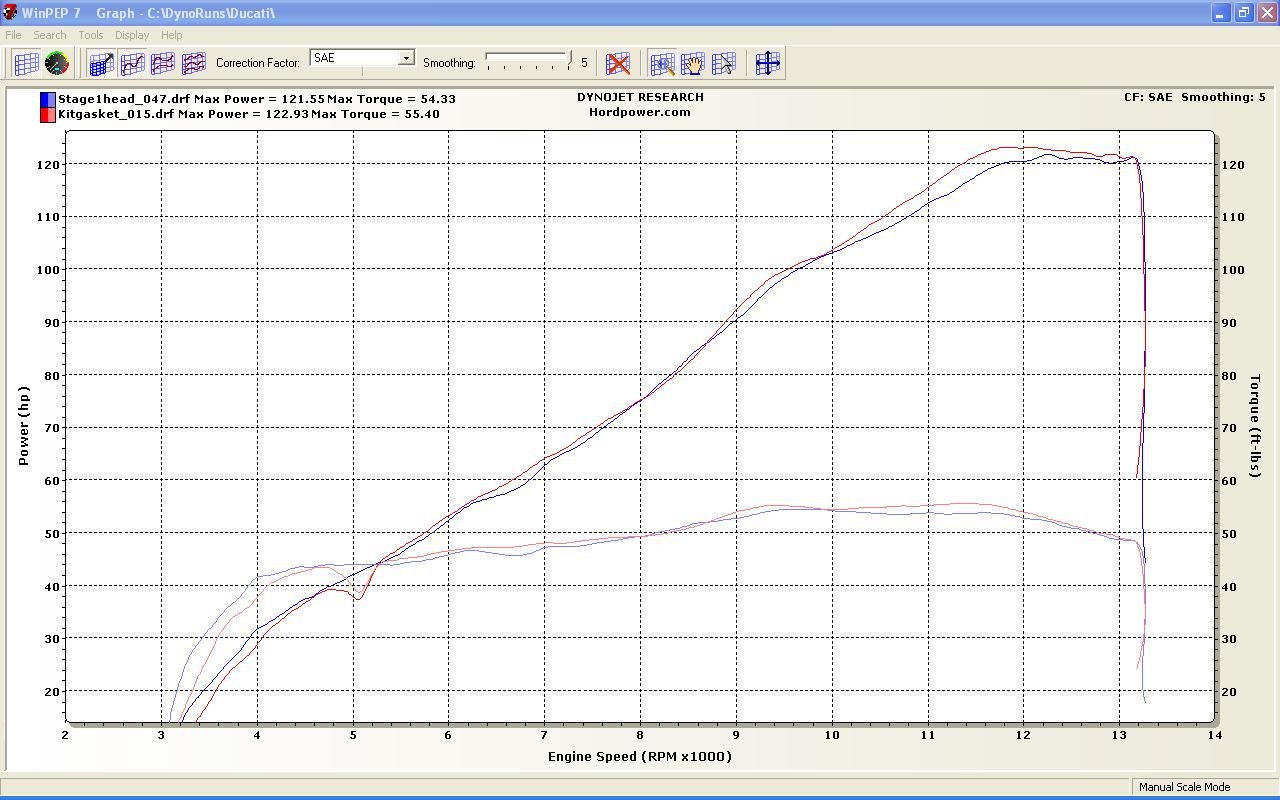
Task: Click the Engine Speed (RPM x1000) axis label
Action: pyautogui.click(x=640, y=756)
